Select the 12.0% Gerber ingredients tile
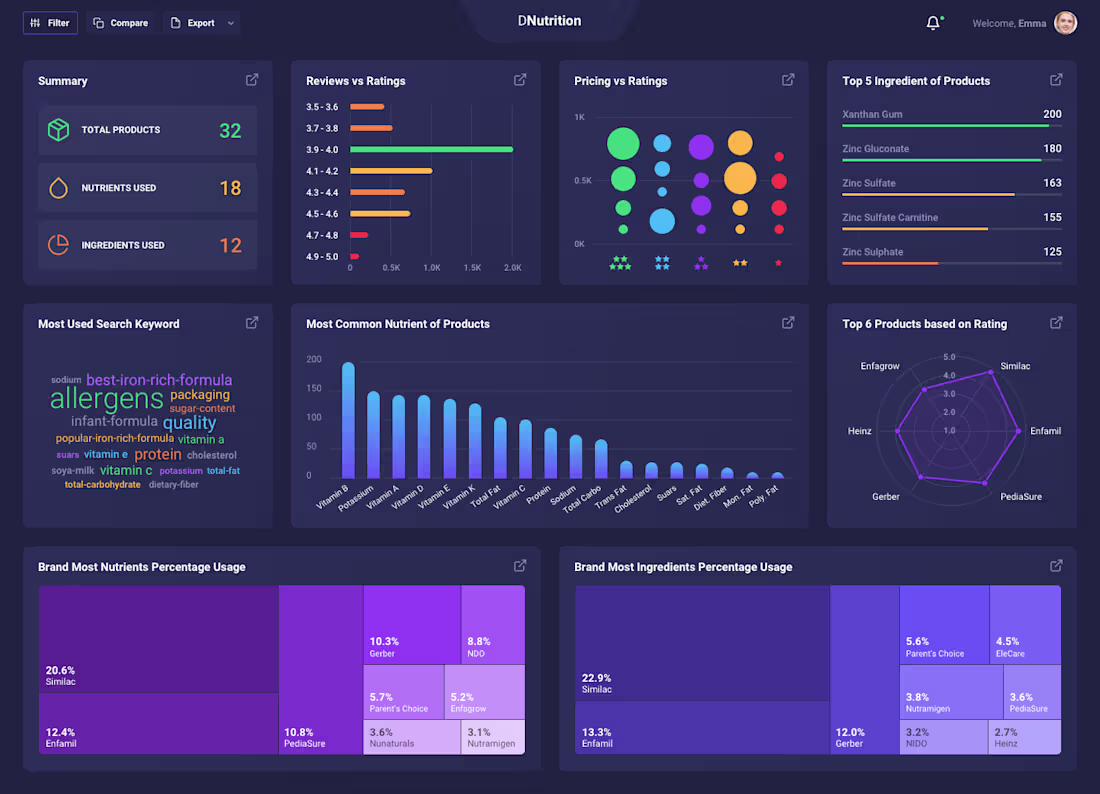The width and height of the screenshot is (1100, 794). tap(865, 670)
